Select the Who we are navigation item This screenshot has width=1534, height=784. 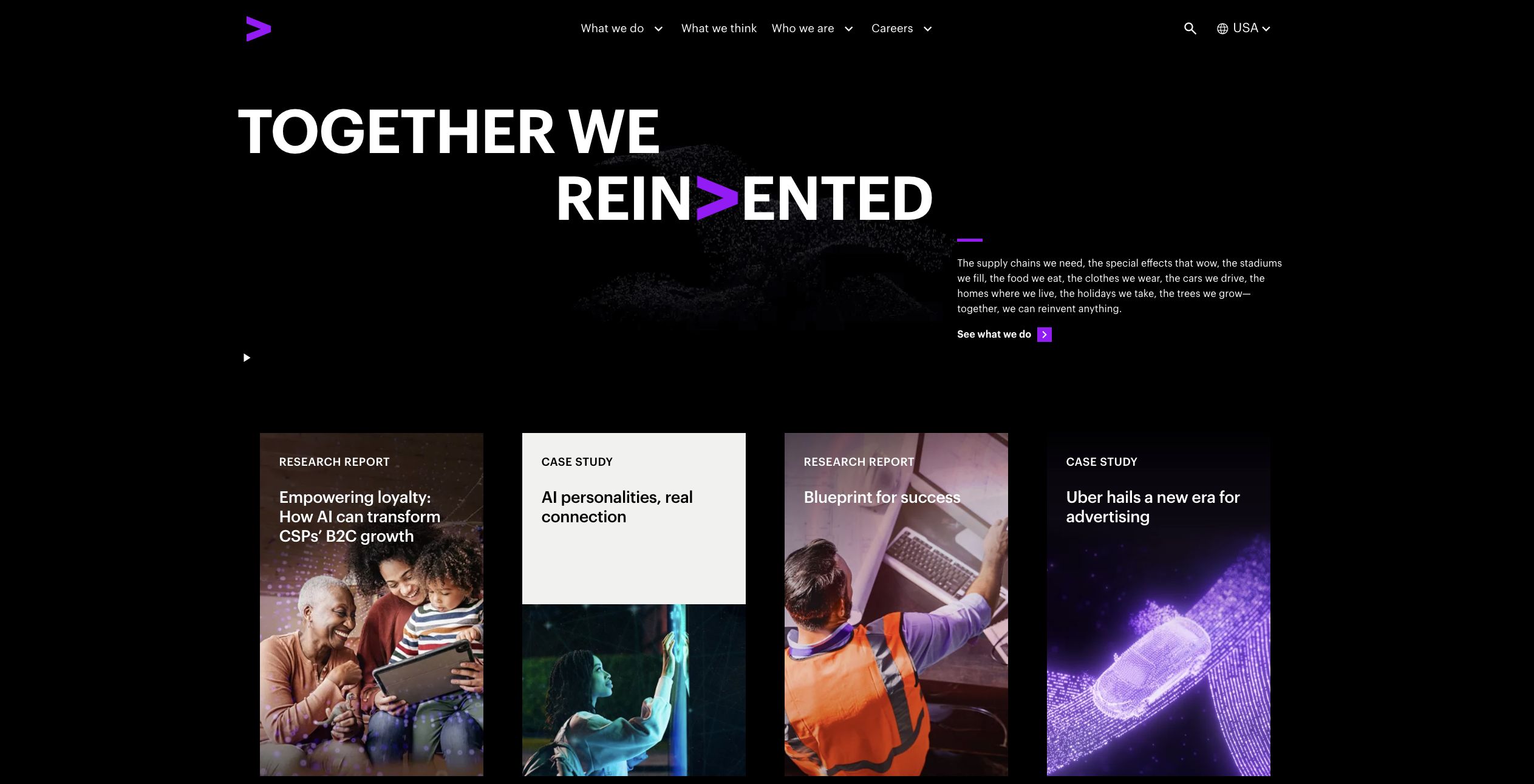pos(802,29)
